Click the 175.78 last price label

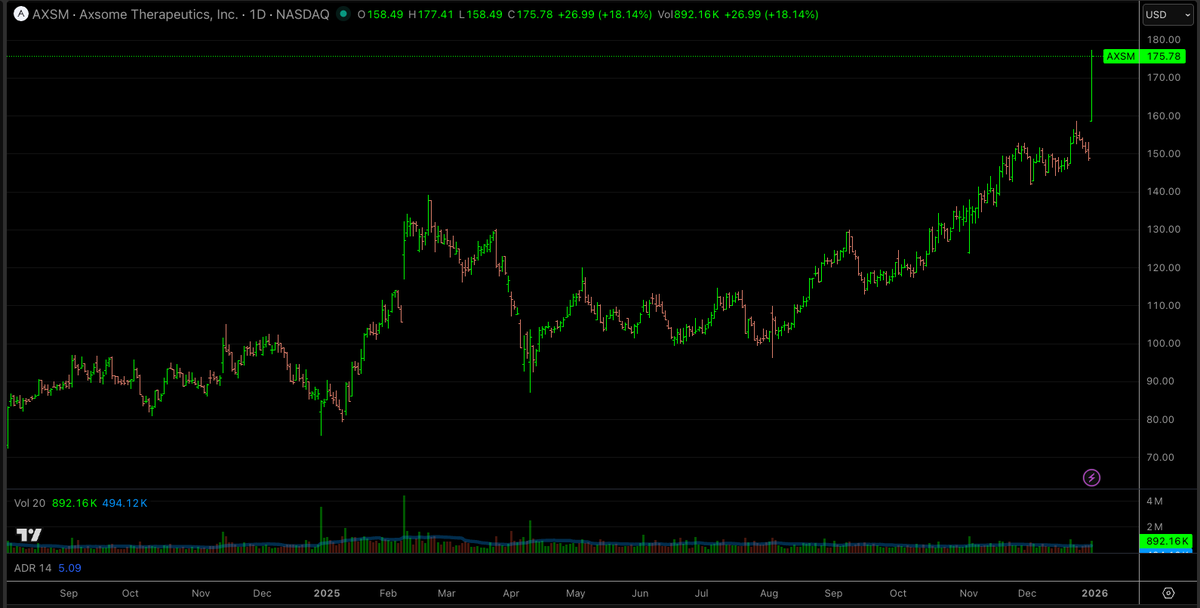click(1164, 56)
